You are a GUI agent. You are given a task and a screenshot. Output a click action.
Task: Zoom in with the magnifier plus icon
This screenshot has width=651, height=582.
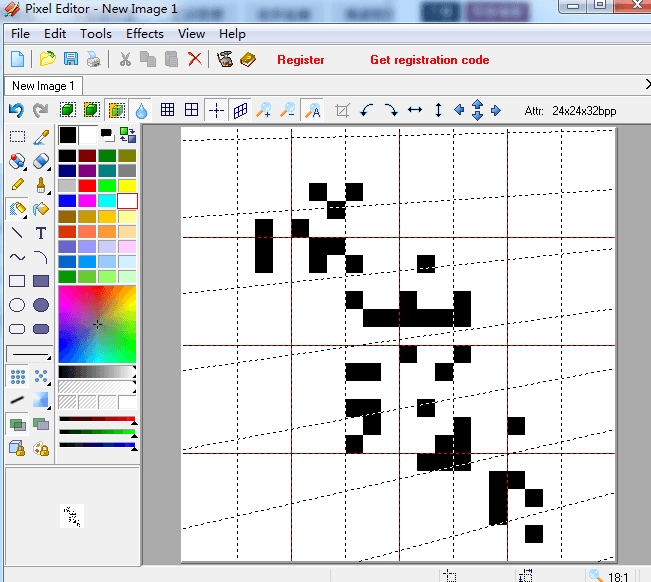[x=264, y=110]
